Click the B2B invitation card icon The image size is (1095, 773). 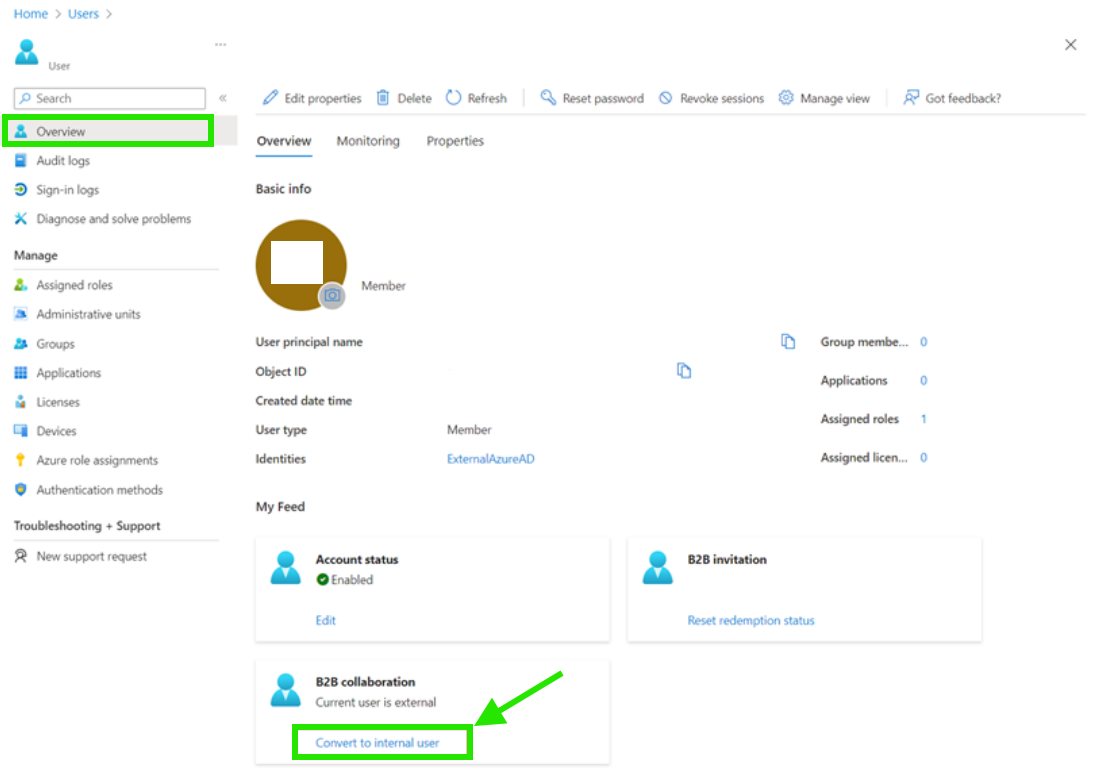coord(658,568)
